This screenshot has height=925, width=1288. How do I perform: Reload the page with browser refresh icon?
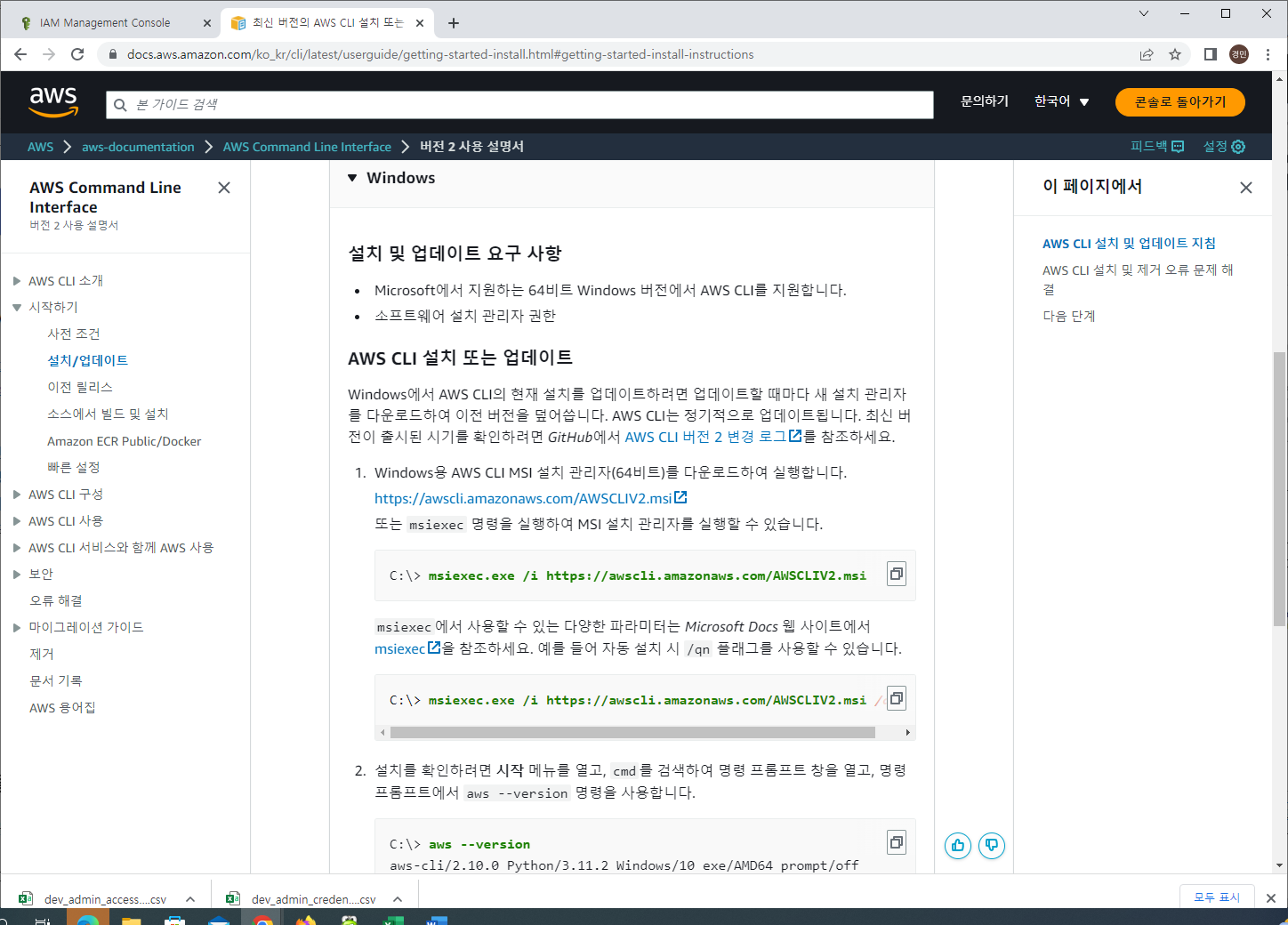(77, 54)
